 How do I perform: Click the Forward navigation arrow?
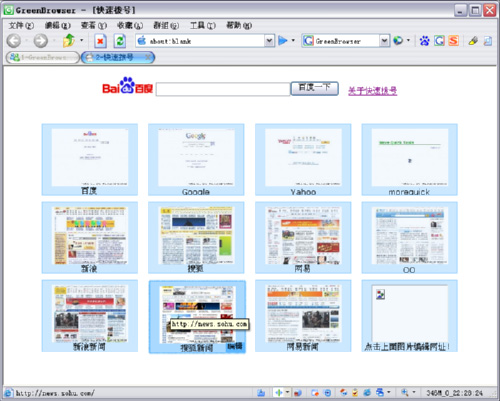[x=41, y=41]
